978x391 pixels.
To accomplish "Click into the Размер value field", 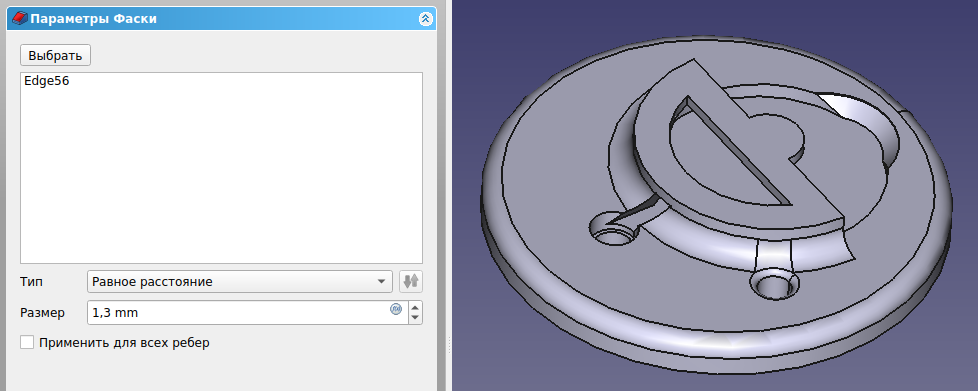I will click(237, 312).
